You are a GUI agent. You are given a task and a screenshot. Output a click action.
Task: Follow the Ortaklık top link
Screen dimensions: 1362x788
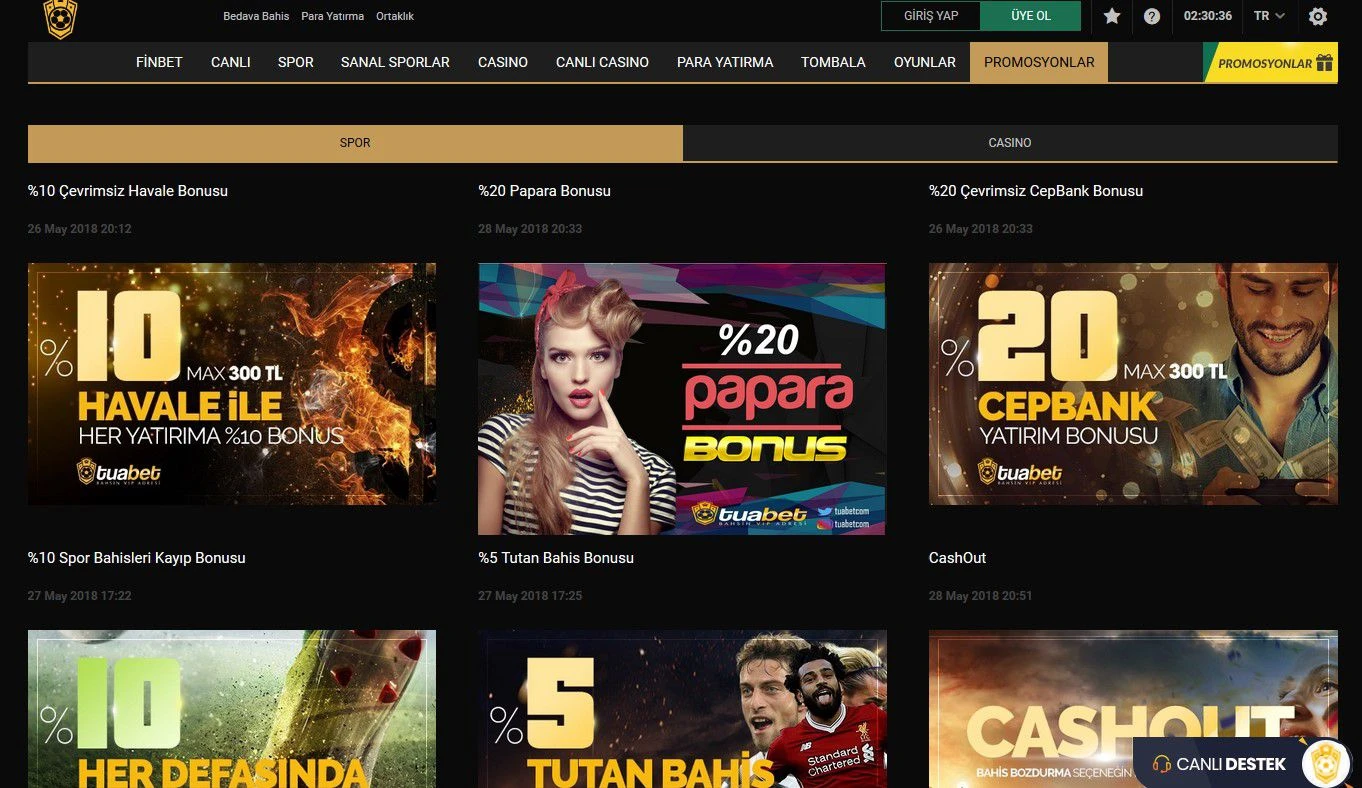pyautogui.click(x=395, y=16)
